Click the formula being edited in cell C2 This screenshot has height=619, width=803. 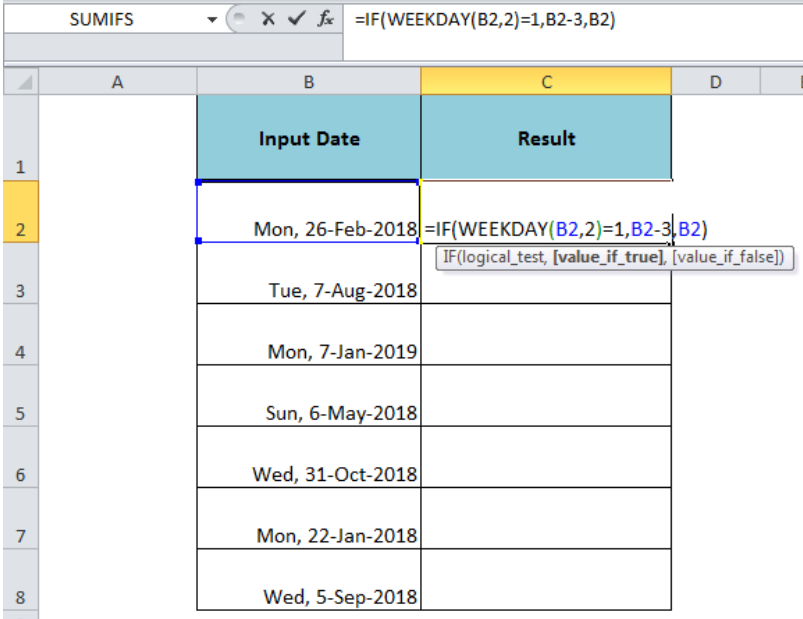click(566, 229)
